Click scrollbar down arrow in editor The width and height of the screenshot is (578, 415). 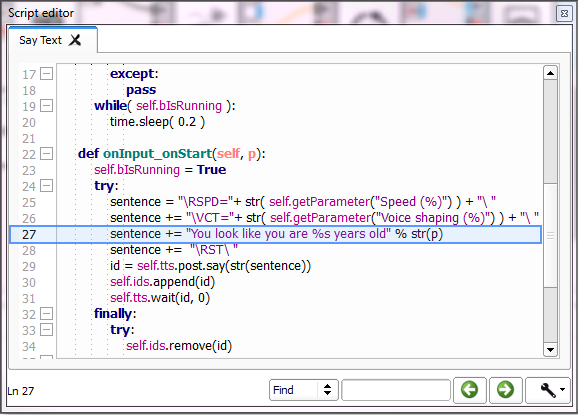point(550,350)
